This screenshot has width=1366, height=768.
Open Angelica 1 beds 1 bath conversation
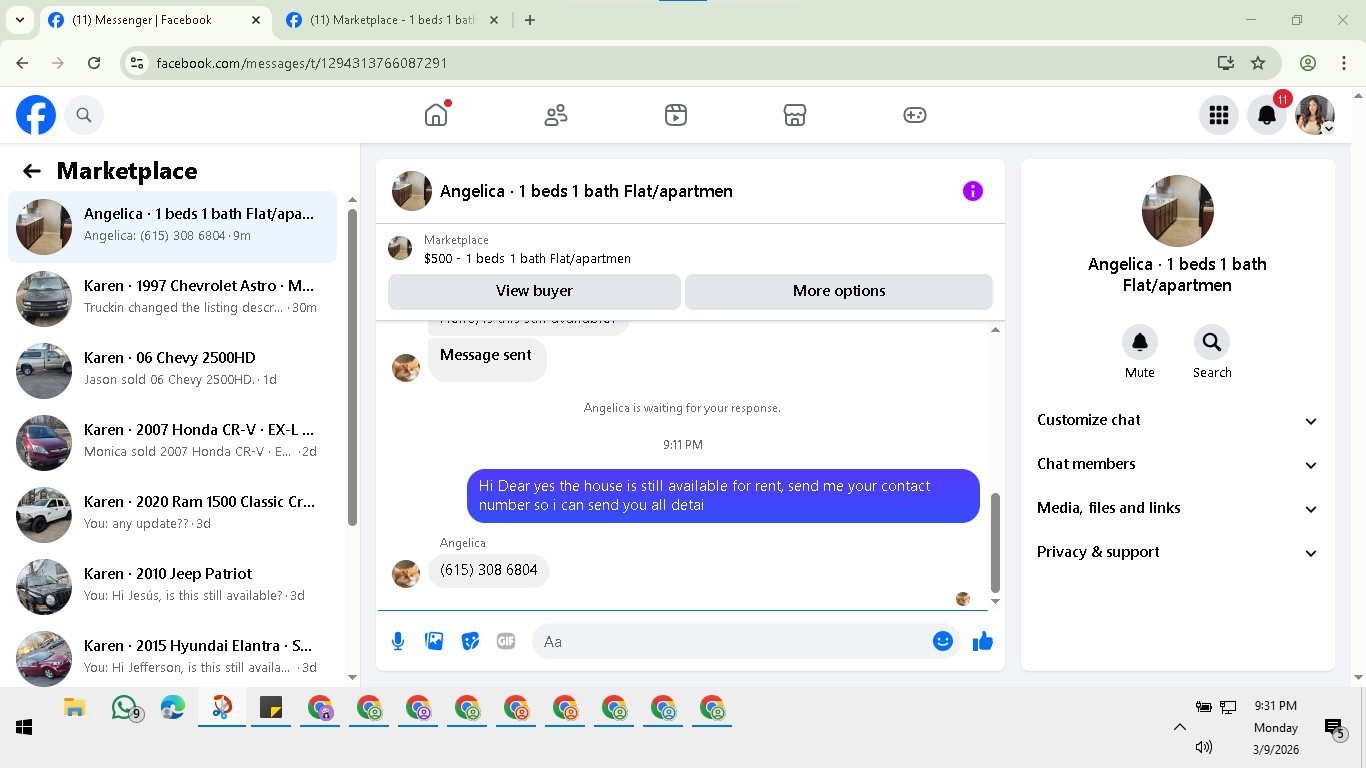pos(172,227)
